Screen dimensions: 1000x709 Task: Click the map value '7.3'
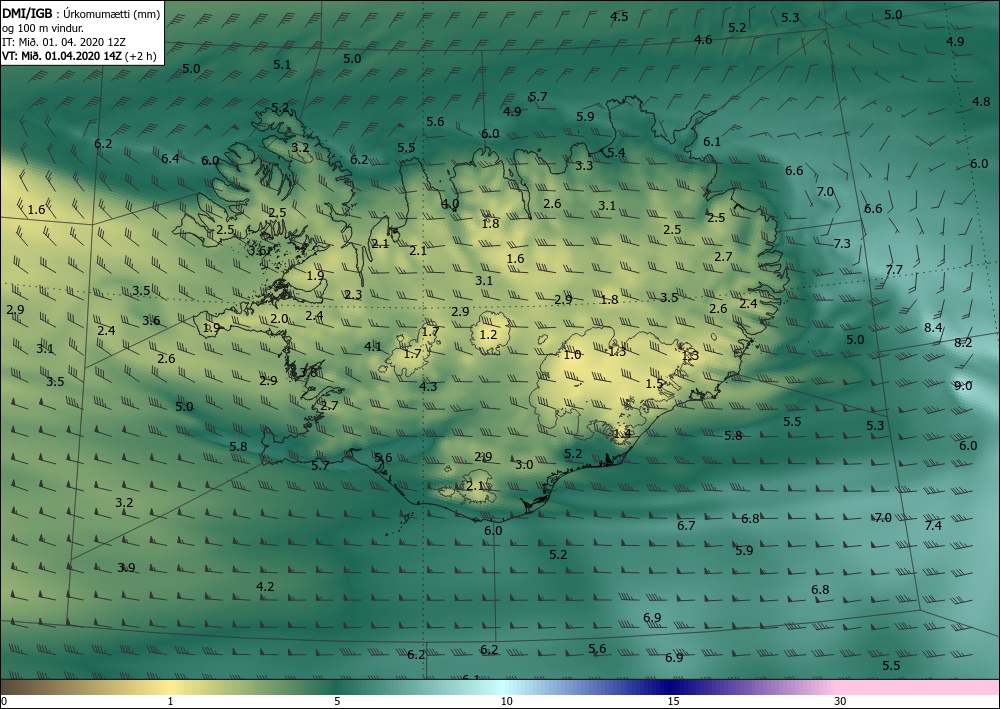[842, 244]
